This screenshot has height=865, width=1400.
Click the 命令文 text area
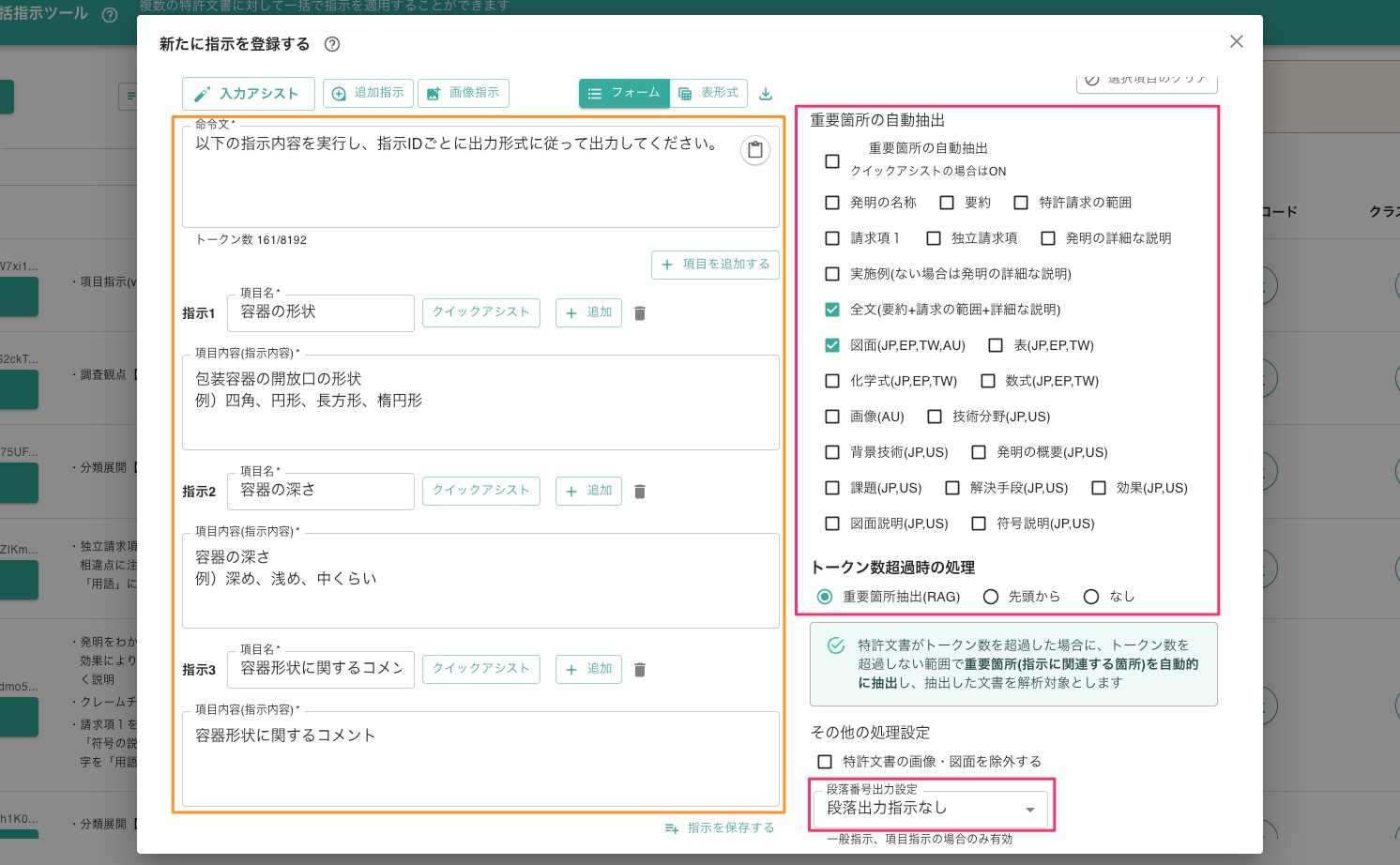click(480, 176)
